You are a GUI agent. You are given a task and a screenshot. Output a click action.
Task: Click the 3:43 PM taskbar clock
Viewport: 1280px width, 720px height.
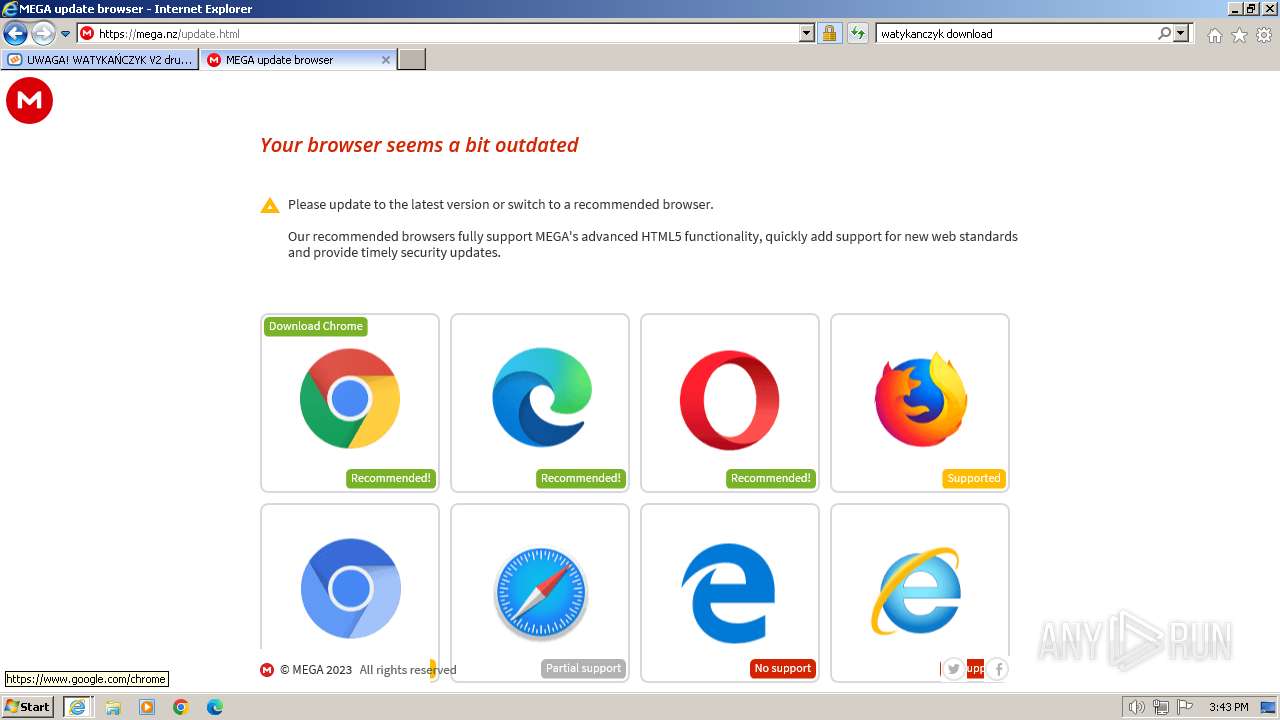coord(1229,707)
